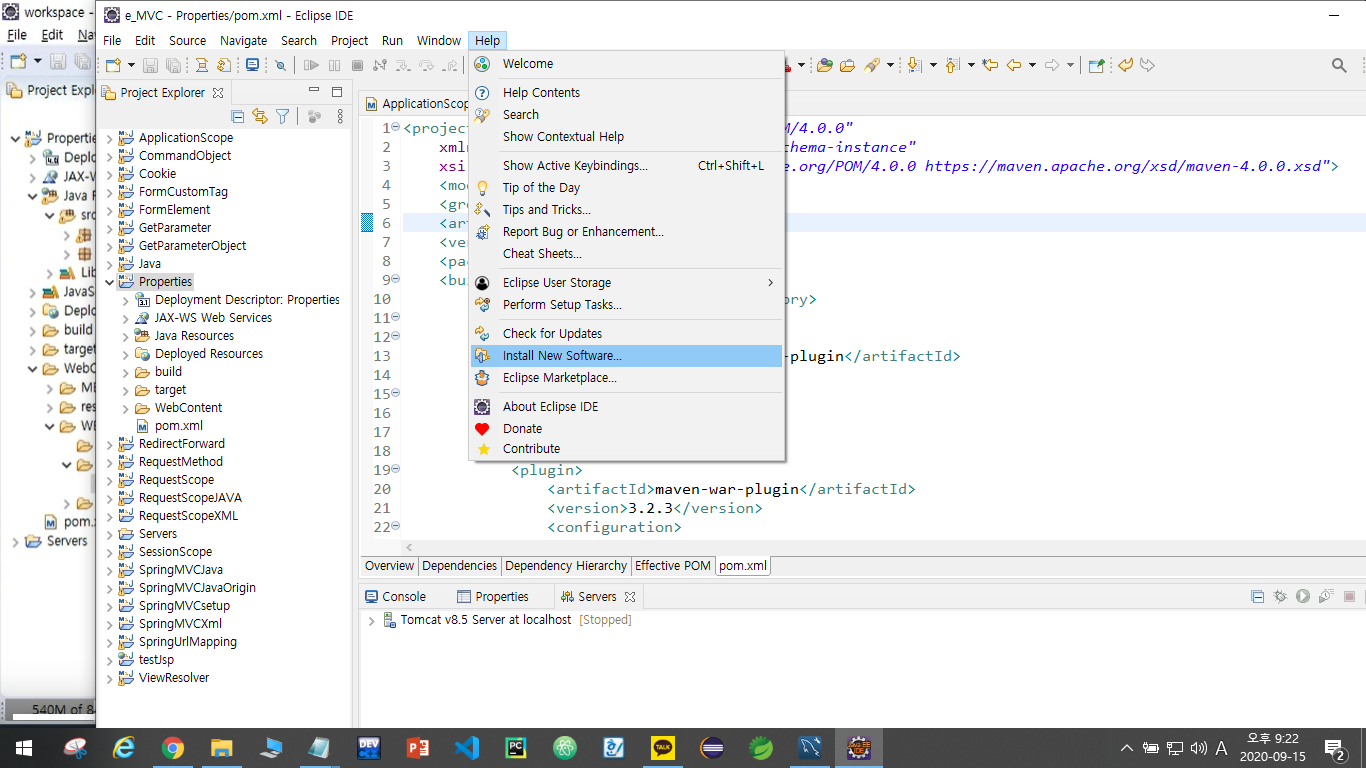Toggle code folding at line 11
This screenshot has height=768, width=1366.
(x=396, y=318)
